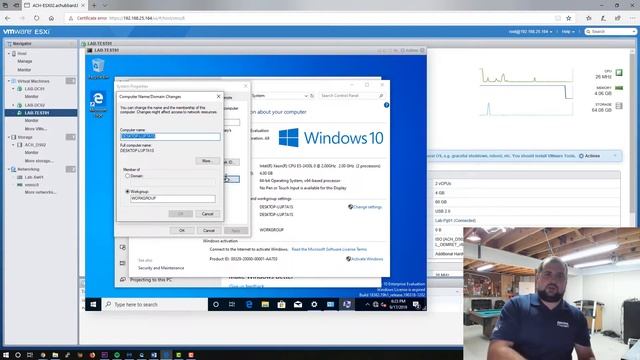Click the help icon in System window
The width and height of the screenshot is (640, 360).
point(386,105)
